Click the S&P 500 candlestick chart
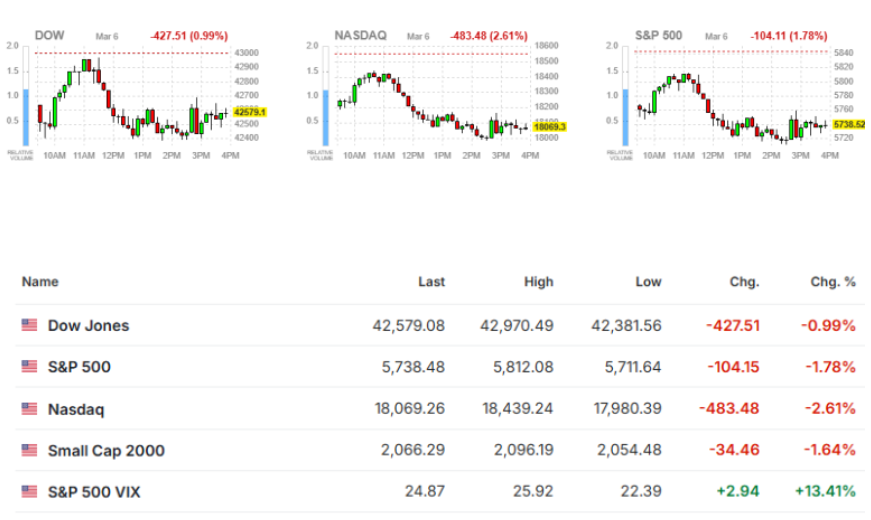Viewport: 871px width, 520px height. click(x=732, y=96)
